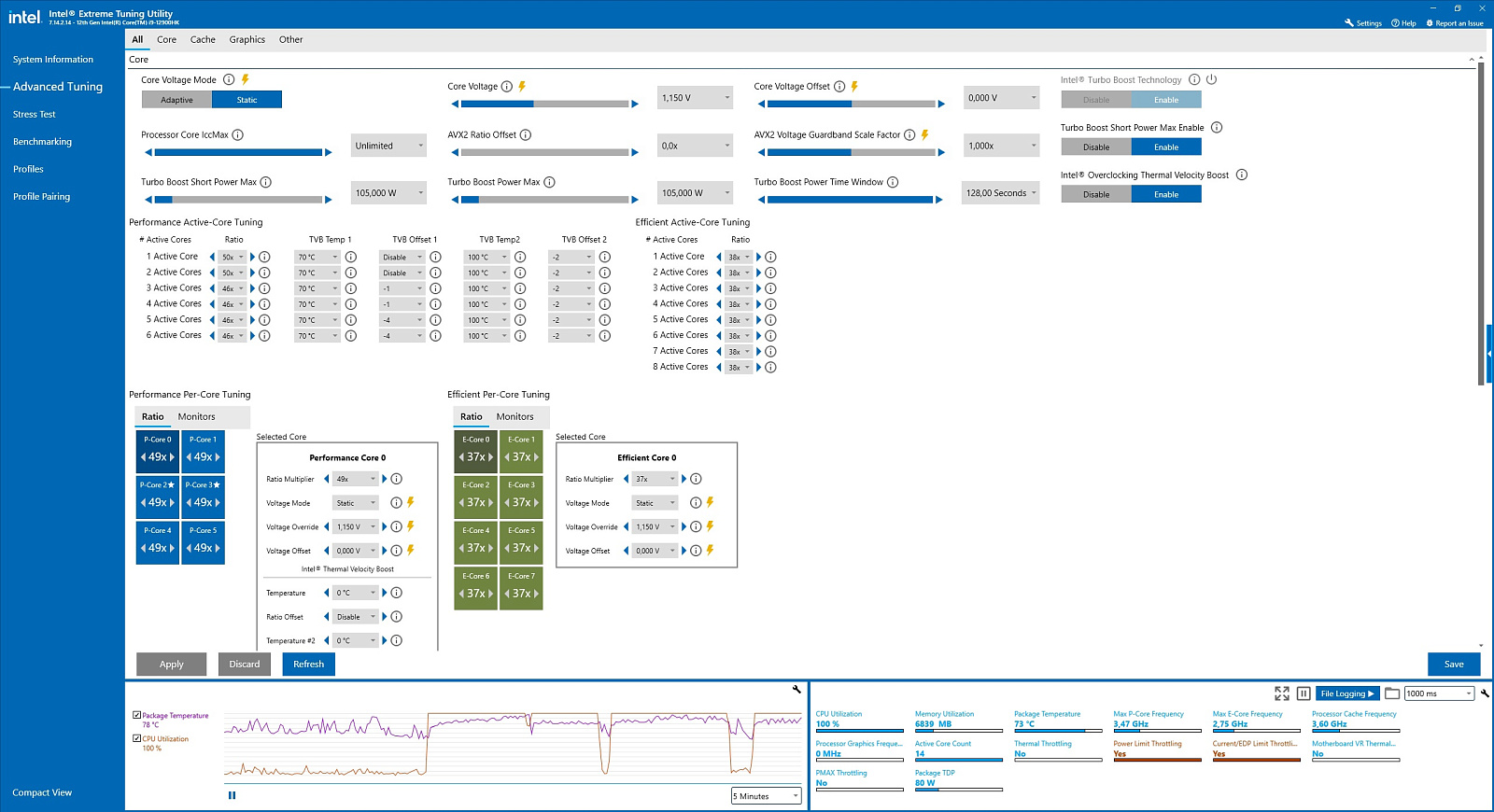This screenshot has height=812, width=1494.
Task: Open 1000 ms polling interval dropdown
Action: 1439,693
